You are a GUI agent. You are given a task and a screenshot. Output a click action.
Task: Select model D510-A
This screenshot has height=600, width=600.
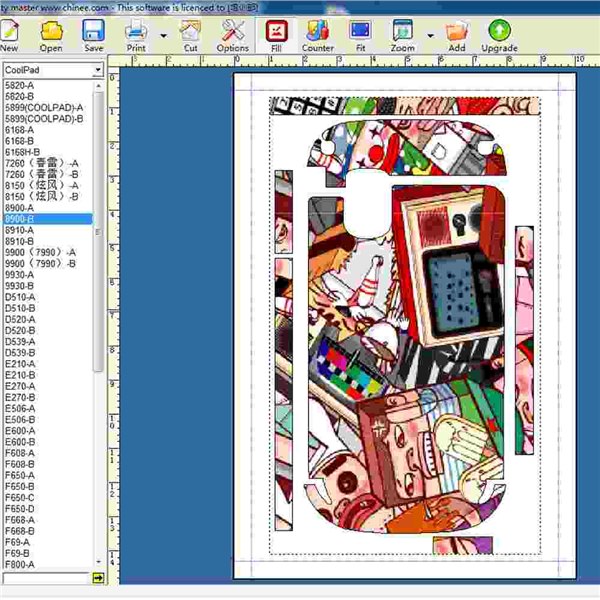tap(20, 297)
